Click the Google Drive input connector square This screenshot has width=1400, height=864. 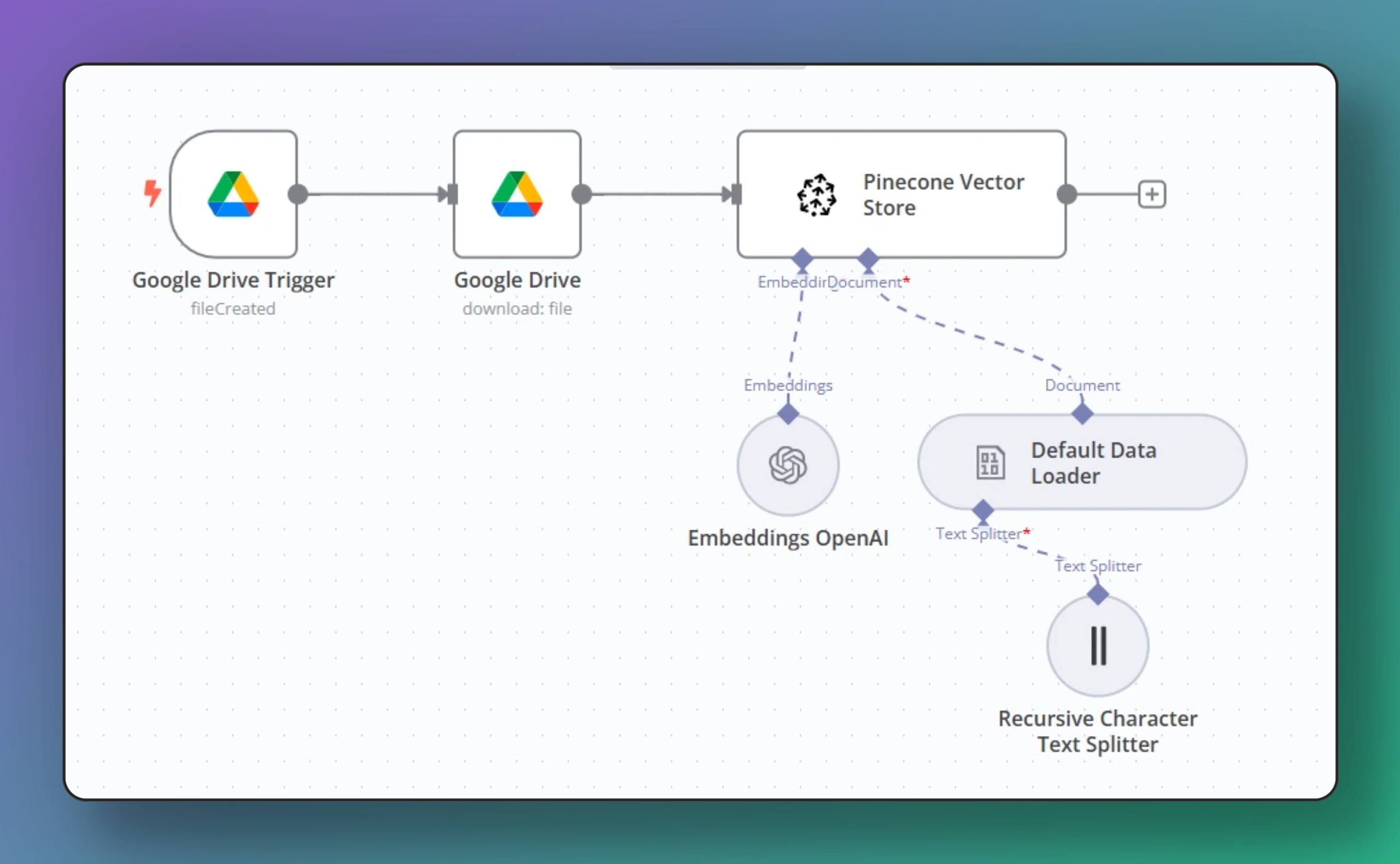452,194
